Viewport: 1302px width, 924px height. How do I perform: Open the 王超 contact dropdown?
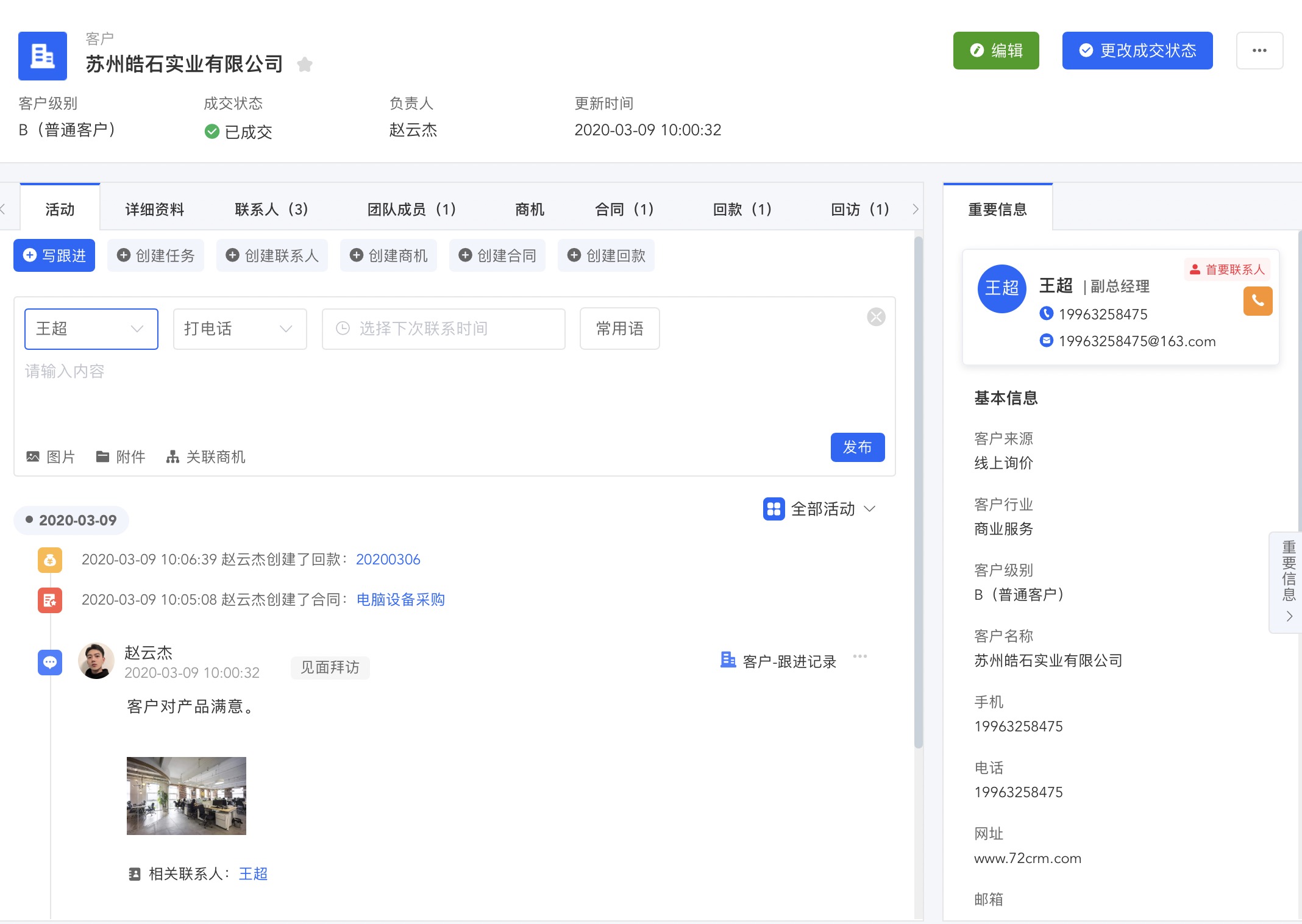pyautogui.click(x=91, y=329)
